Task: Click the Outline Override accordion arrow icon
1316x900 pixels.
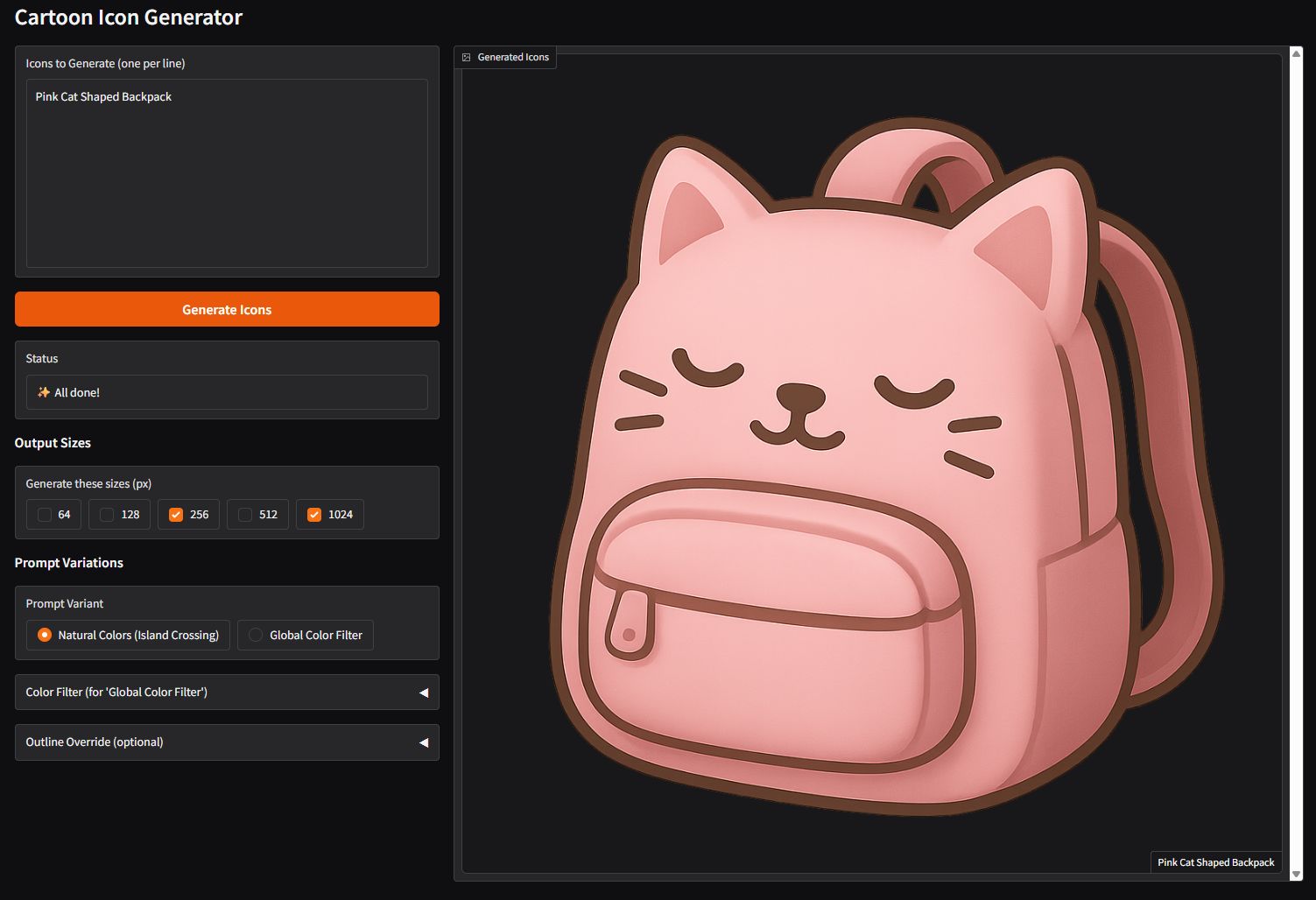Action: [x=424, y=742]
